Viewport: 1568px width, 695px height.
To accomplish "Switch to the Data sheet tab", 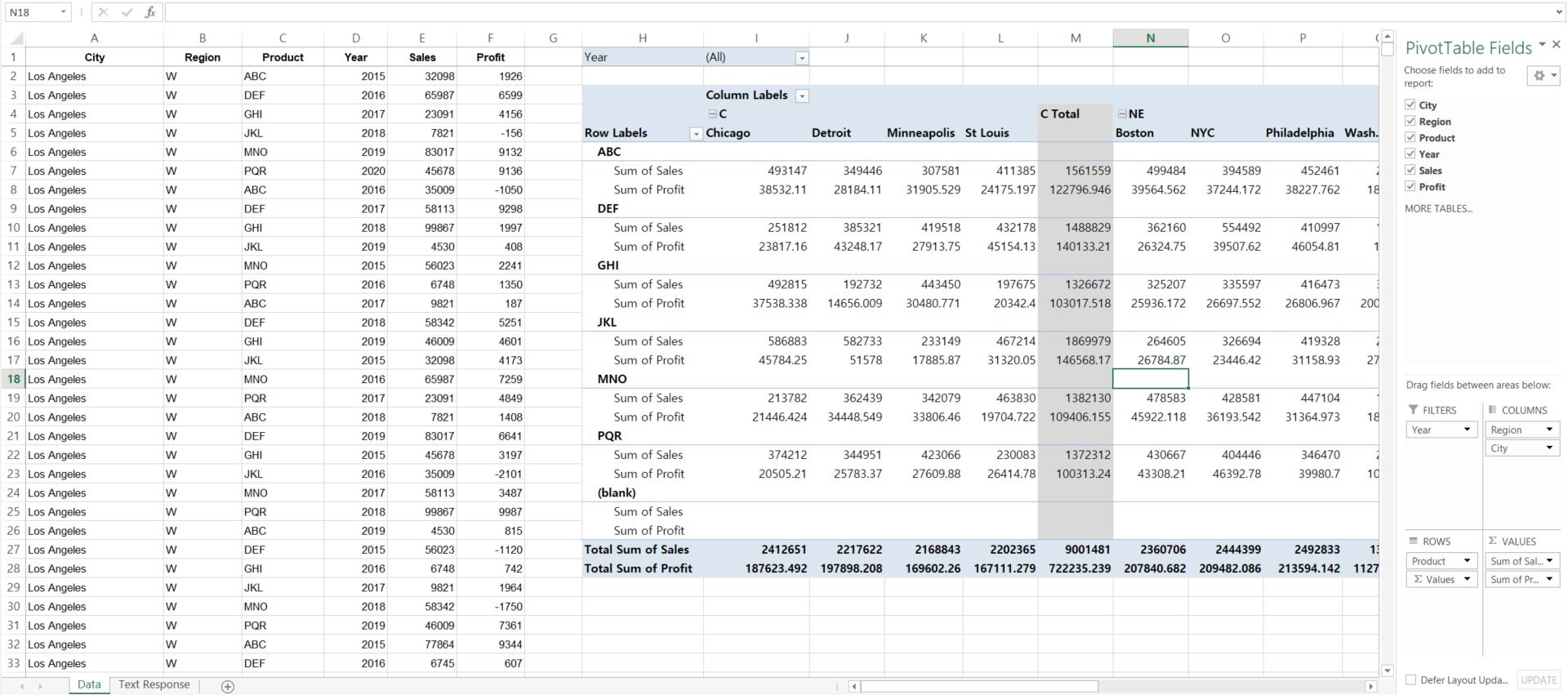I will pyautogui.click(x=89, y=685).
